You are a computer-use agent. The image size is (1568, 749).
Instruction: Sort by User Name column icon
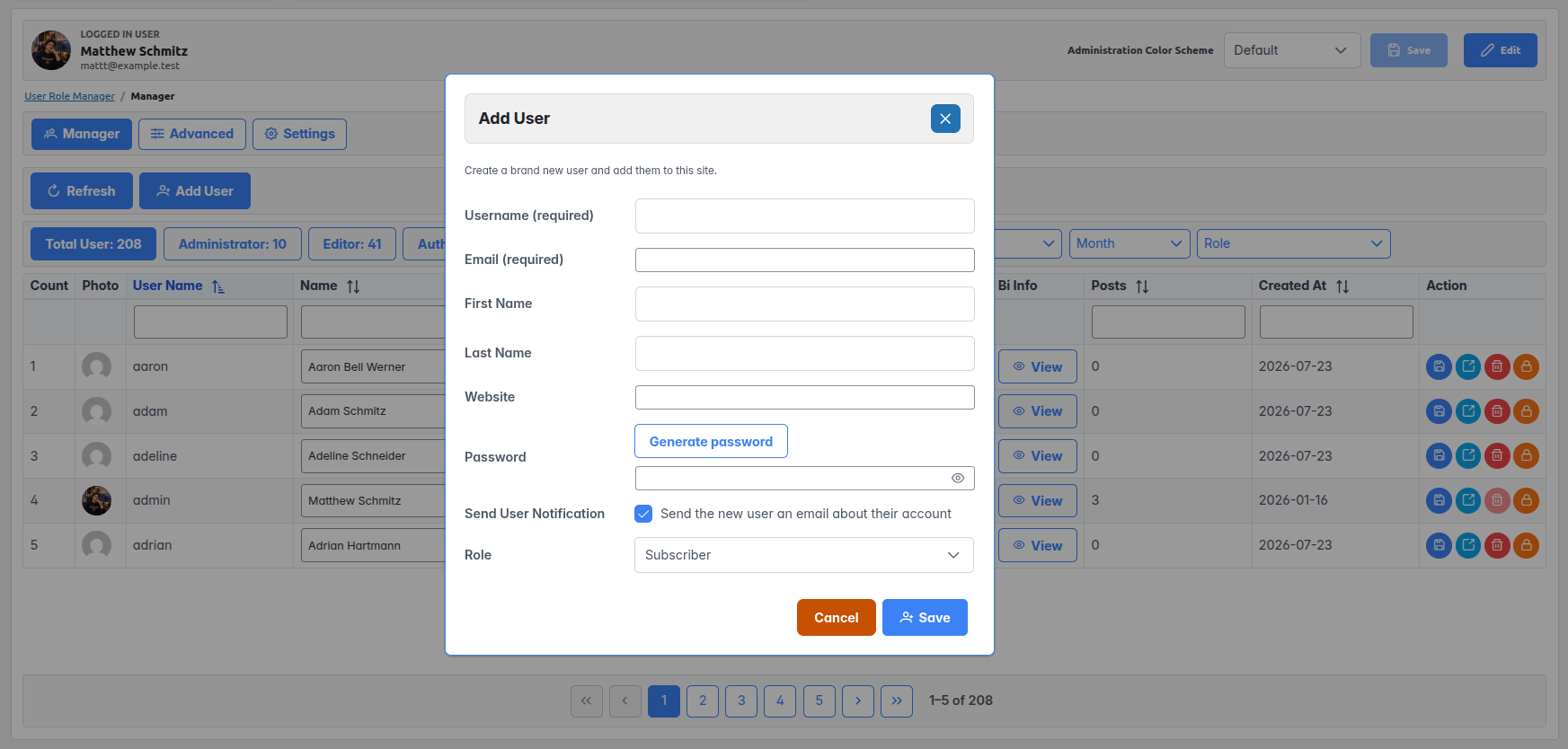(x=218, y=286)
